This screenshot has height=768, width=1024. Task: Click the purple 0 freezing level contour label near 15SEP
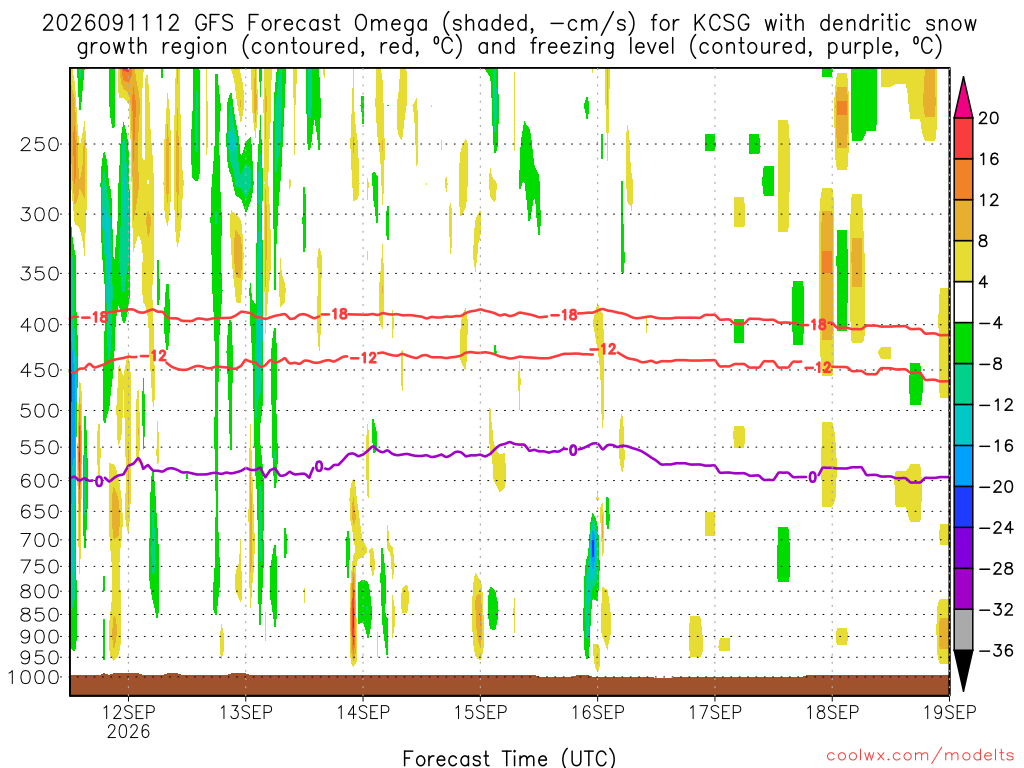573,450
